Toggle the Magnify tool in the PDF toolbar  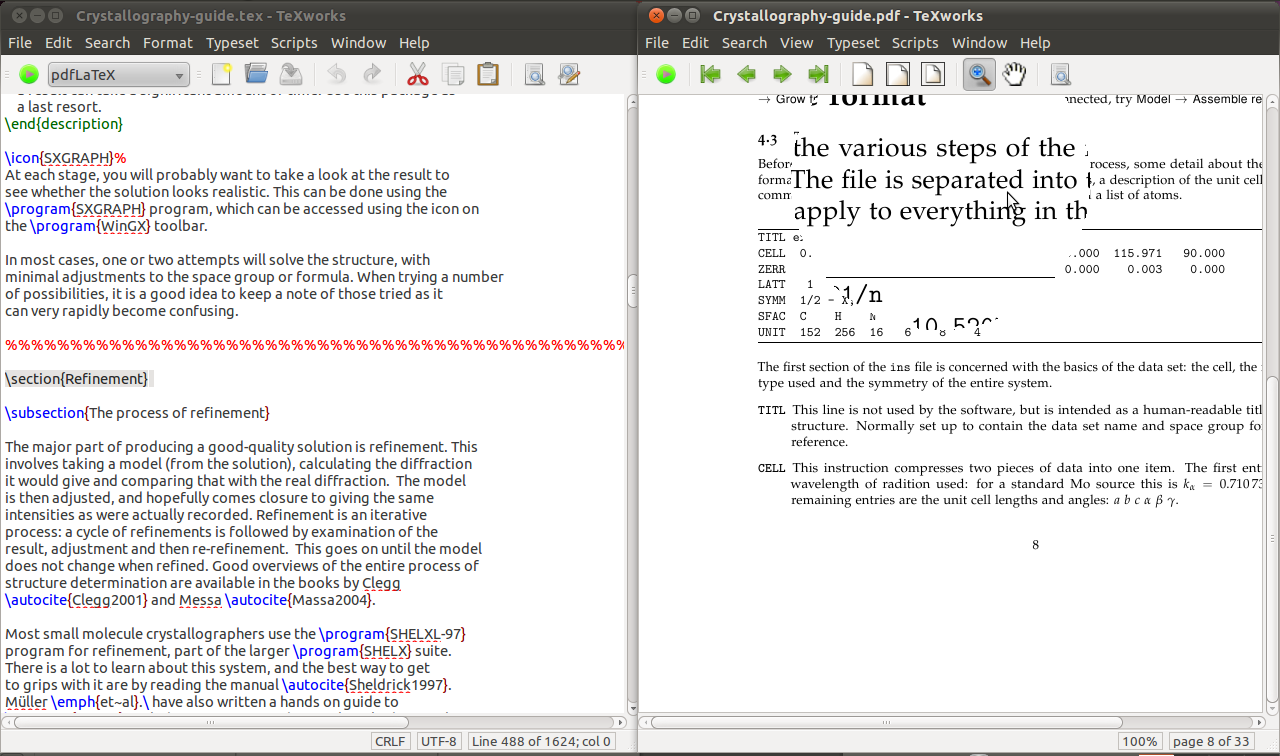tap(979, 74)
